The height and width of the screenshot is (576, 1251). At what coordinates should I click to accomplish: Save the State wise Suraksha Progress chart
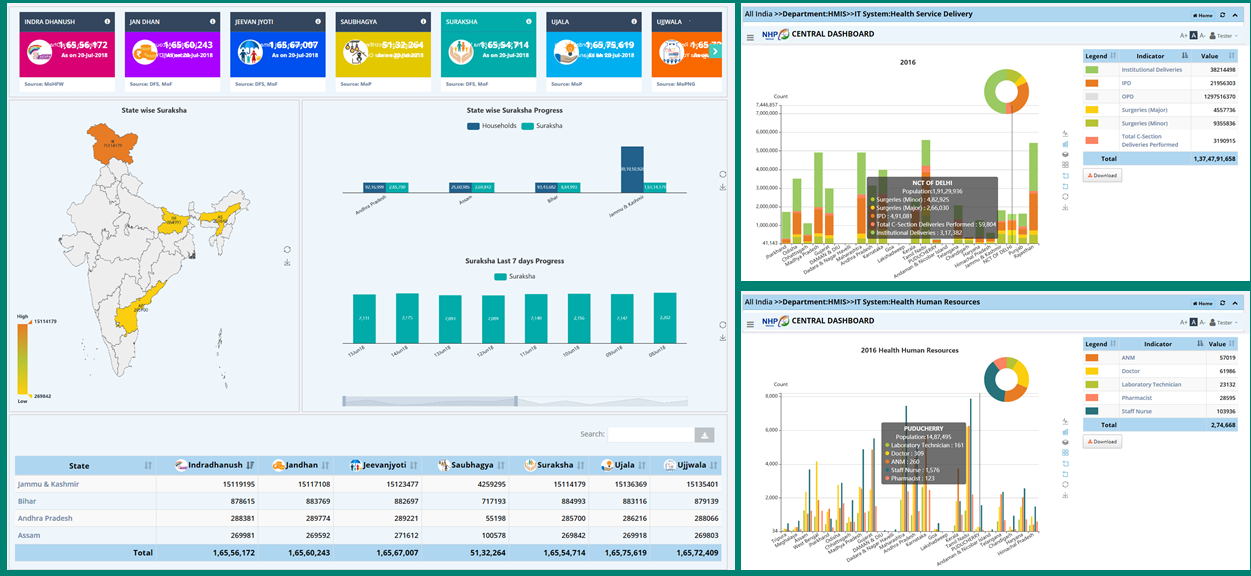[x=722, y=187]
